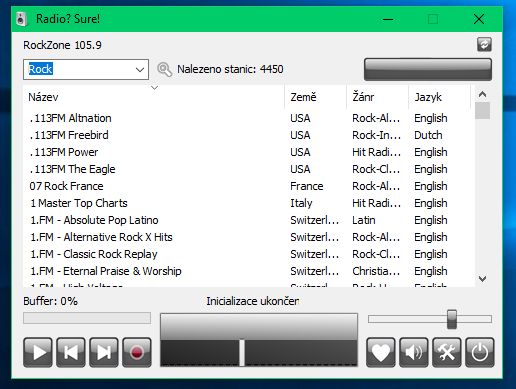516x389 pixels.
Task: Minimize the Radio? Sure! window
Action: 388,19
